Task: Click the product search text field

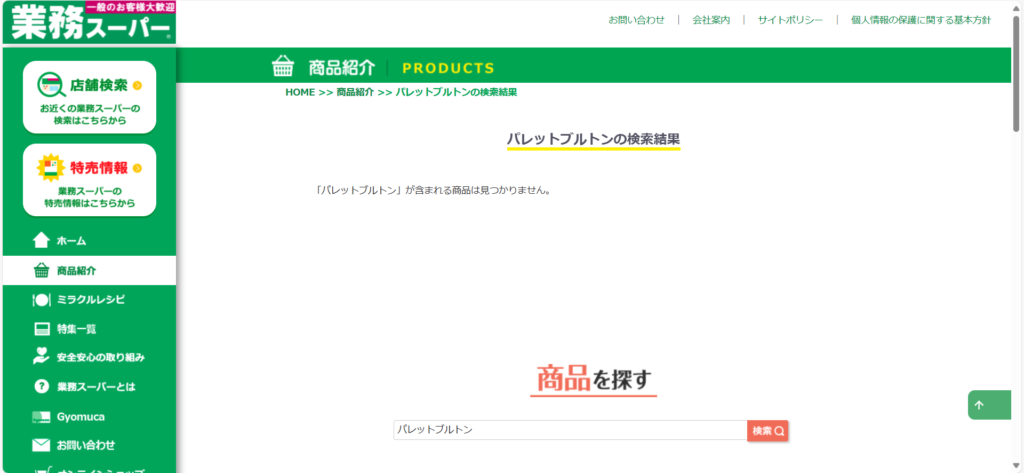Action: pos(569,430)
